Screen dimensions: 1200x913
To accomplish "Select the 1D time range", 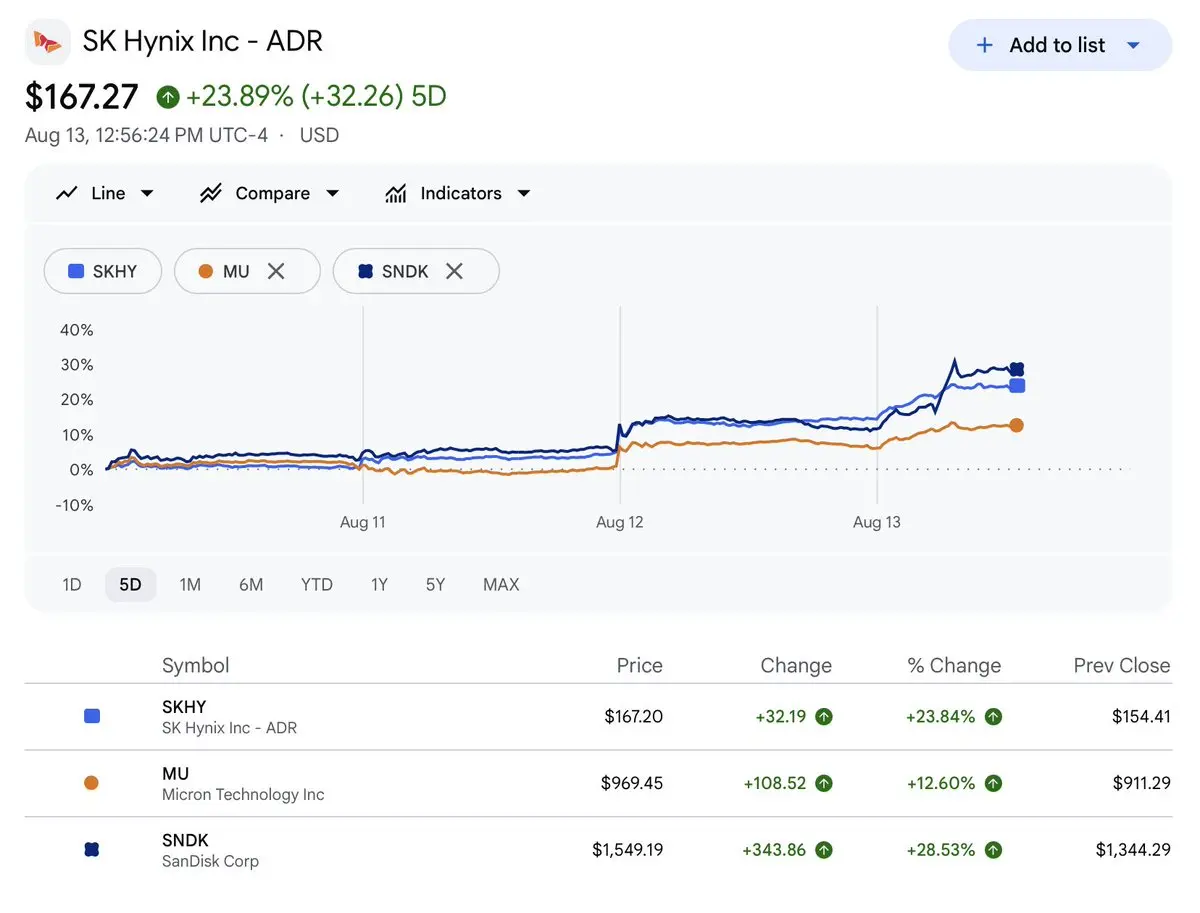I will point(72,584).
